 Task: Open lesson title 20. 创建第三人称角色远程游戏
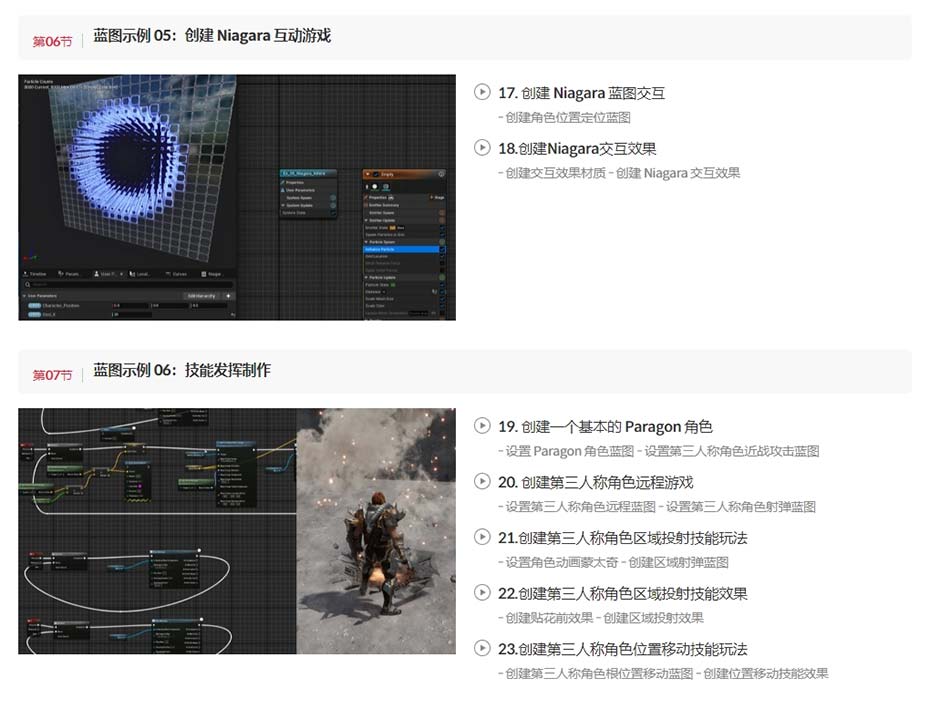tap(595, 483)
